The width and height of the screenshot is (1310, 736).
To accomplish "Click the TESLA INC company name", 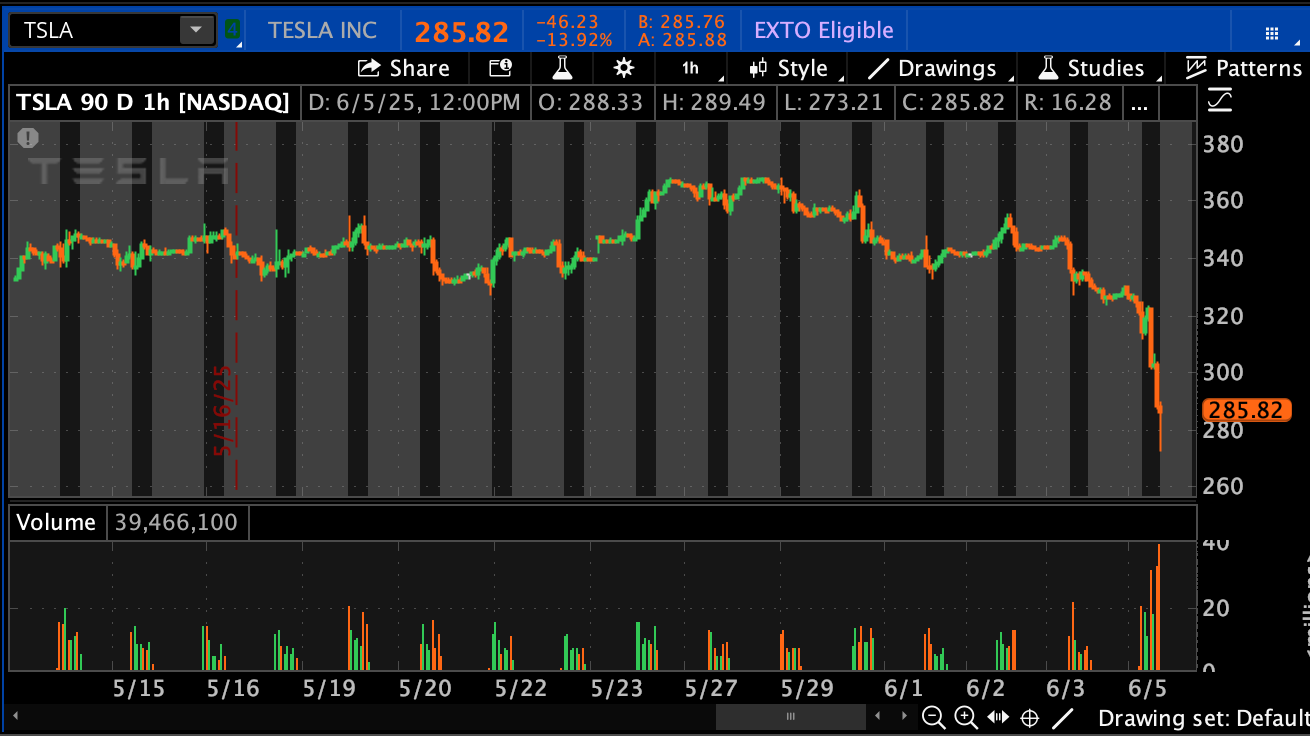I will coord(323,30).
